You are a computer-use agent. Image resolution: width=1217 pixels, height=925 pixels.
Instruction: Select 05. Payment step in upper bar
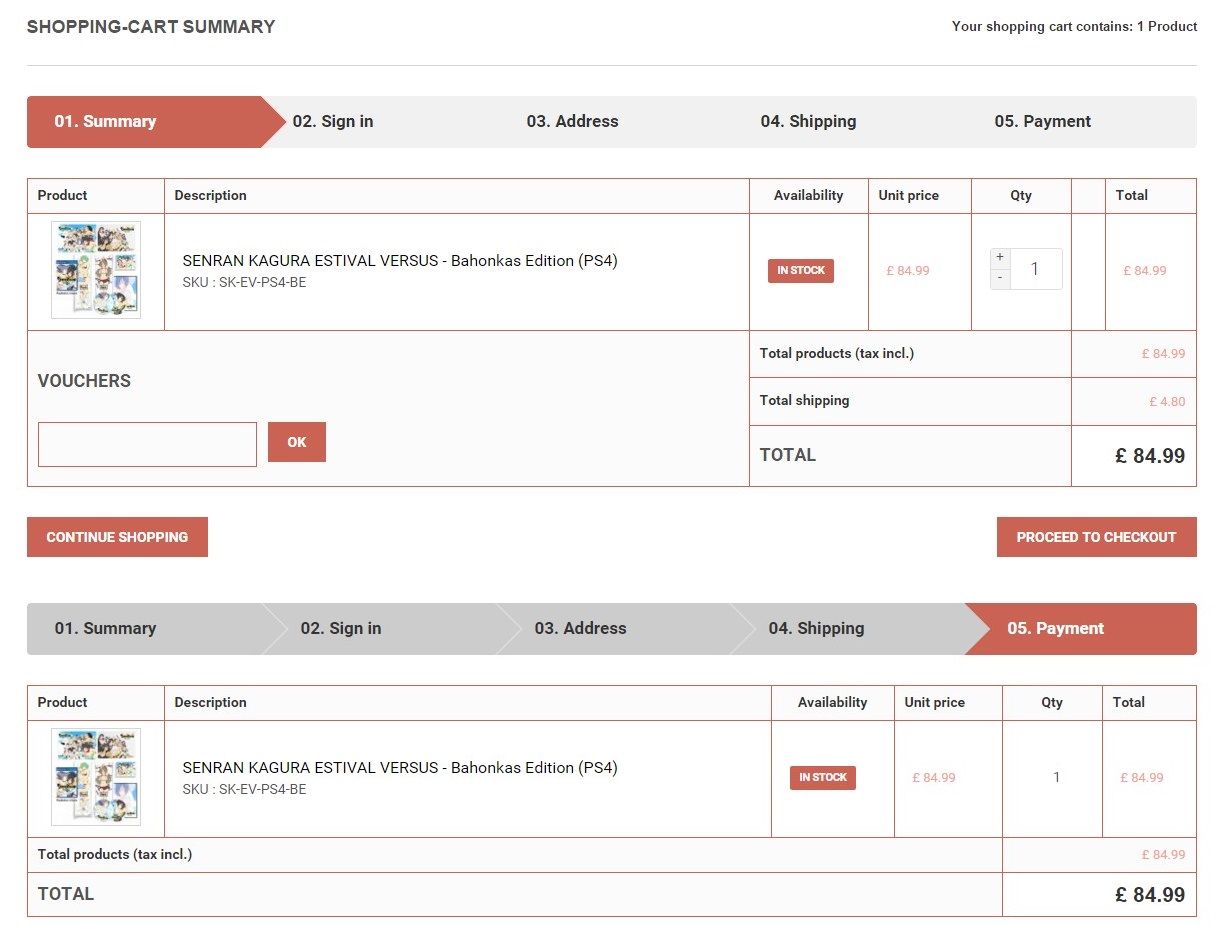pyautogui.click(x=1042, y=122)
